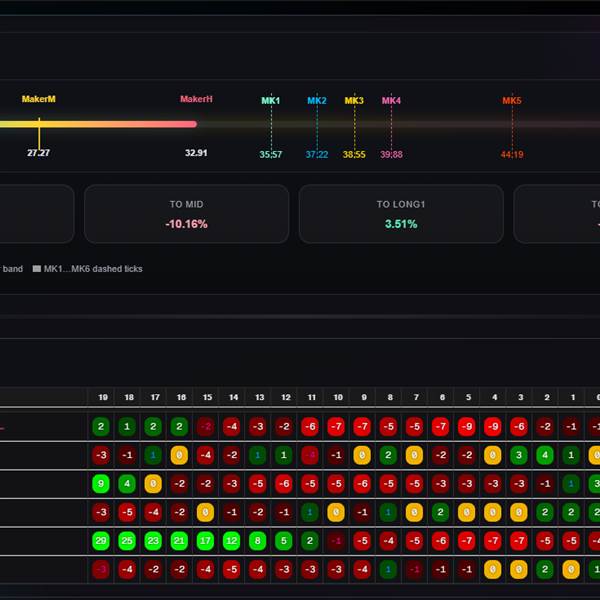This screenshot has width=600, height=600.
Task: Click the MK1...MK6 dashed ticks legend text
Action: coord(93,269)
